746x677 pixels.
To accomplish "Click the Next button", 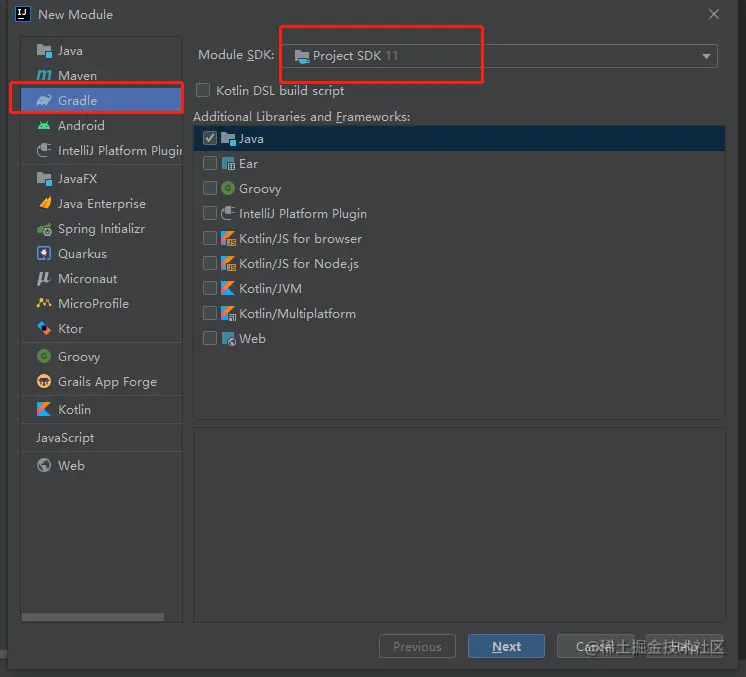I will (x=506, y=646).
